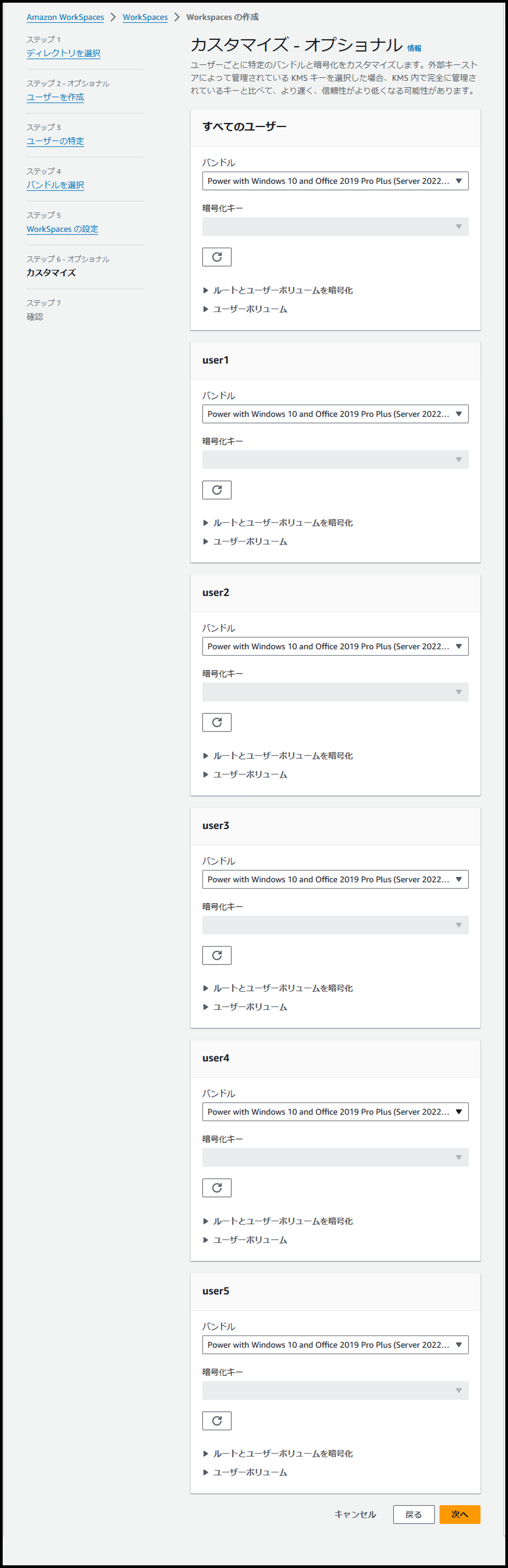Click refresh icon in user5 section
The height and width of the screenshot is (1568, 508).
(217, 1421)
